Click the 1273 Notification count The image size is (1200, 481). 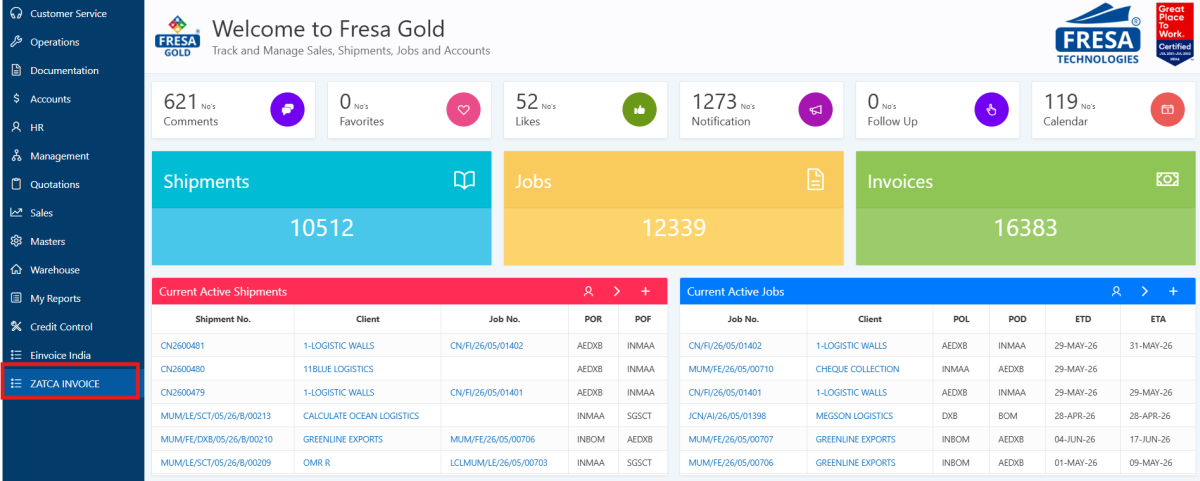pyautogui.click(x=714, y=101)
